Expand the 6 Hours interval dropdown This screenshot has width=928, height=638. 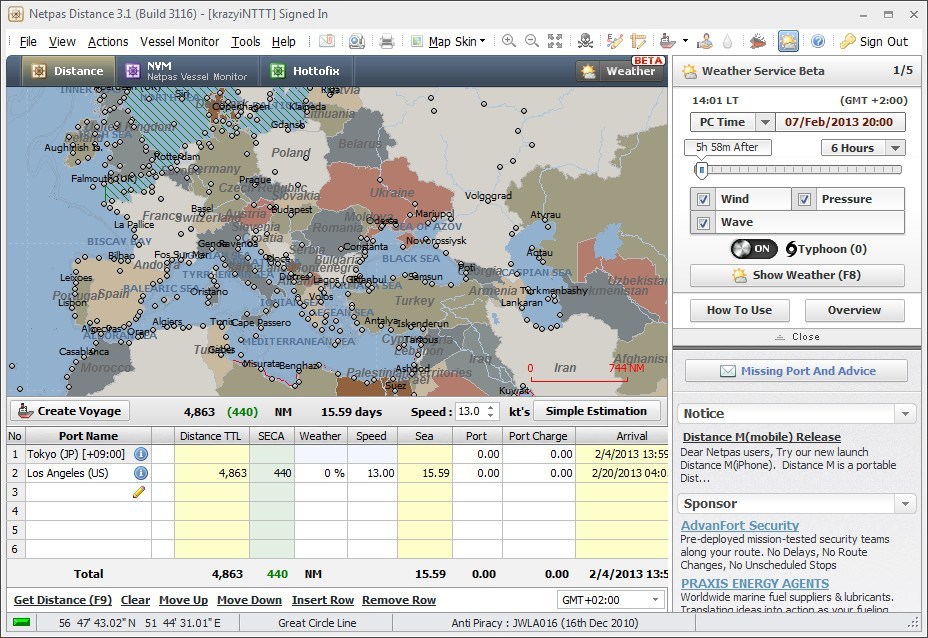pyautogui.click(x=895, y=147)
